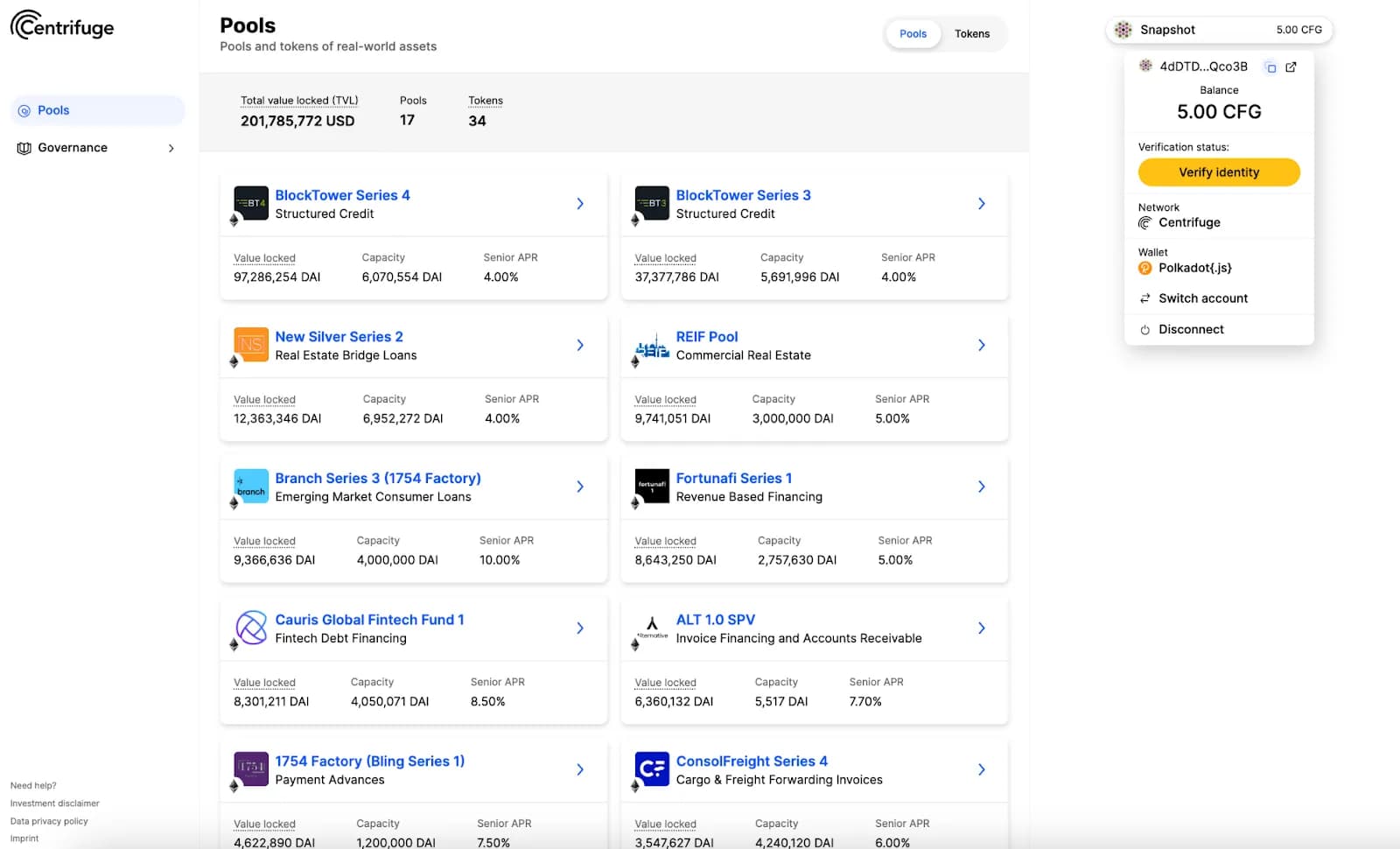The width and height of the screenshot is (1400, 849).
Task: Open Governance in the sidebar
Action: 97,148
